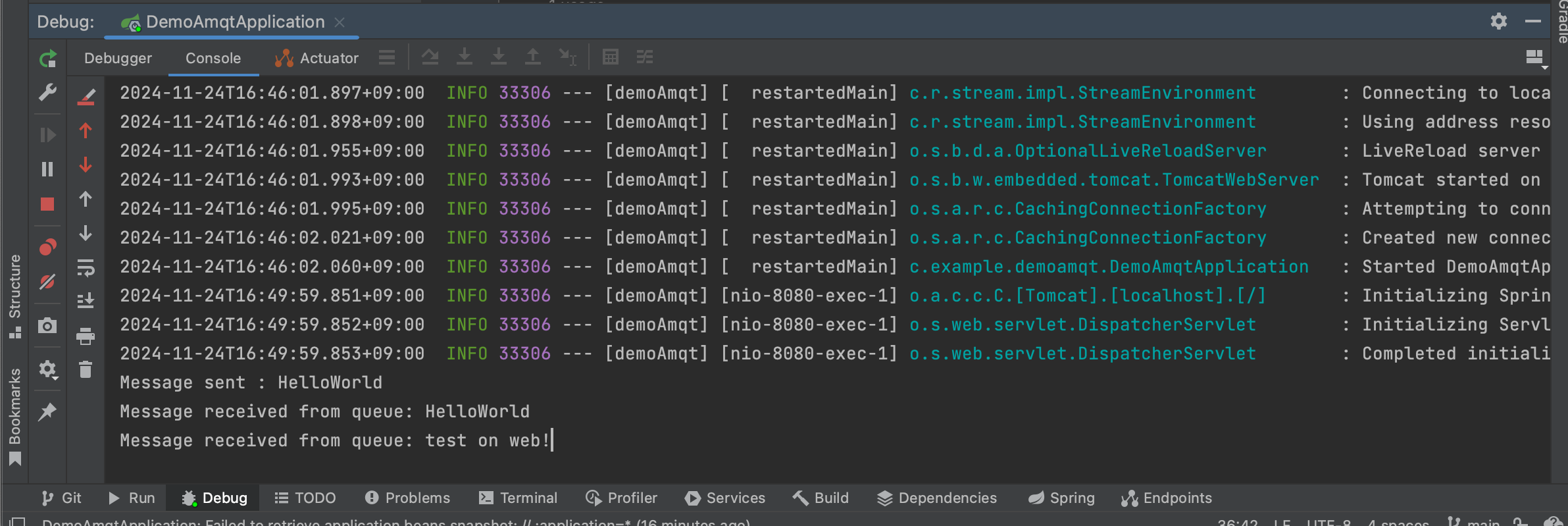Open Debug panel settings gear at top right
Viewport: 1568px width, 526px height.
point(1499,21)
